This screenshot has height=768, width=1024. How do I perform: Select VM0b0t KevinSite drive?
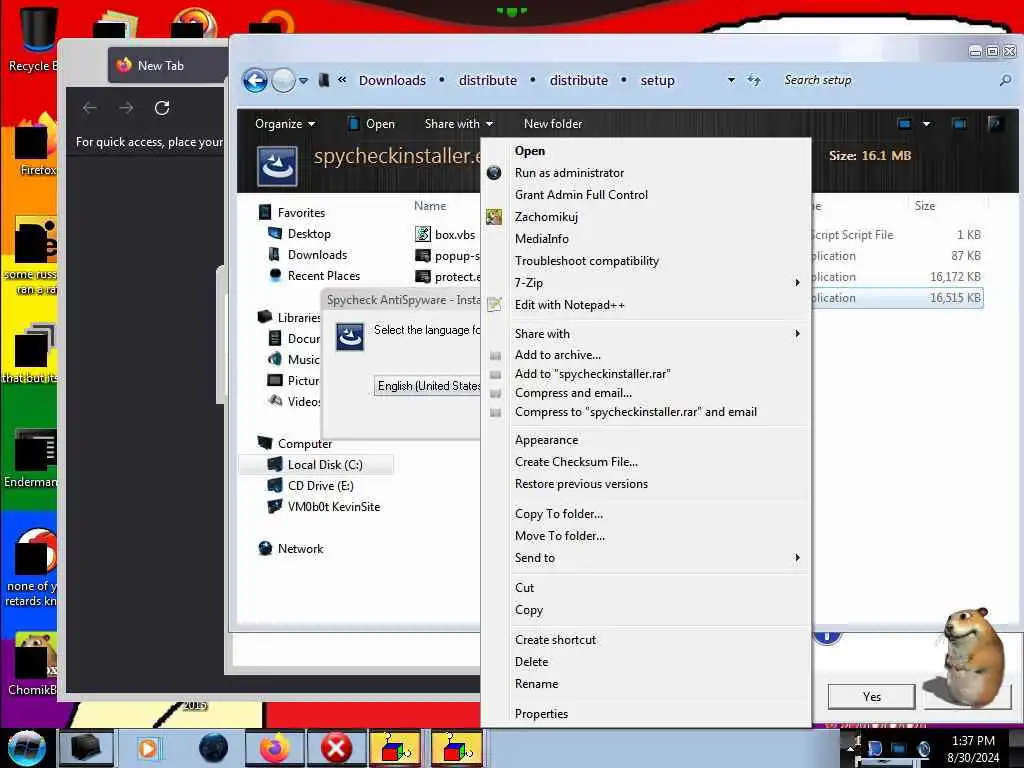[x=333, y=506]
